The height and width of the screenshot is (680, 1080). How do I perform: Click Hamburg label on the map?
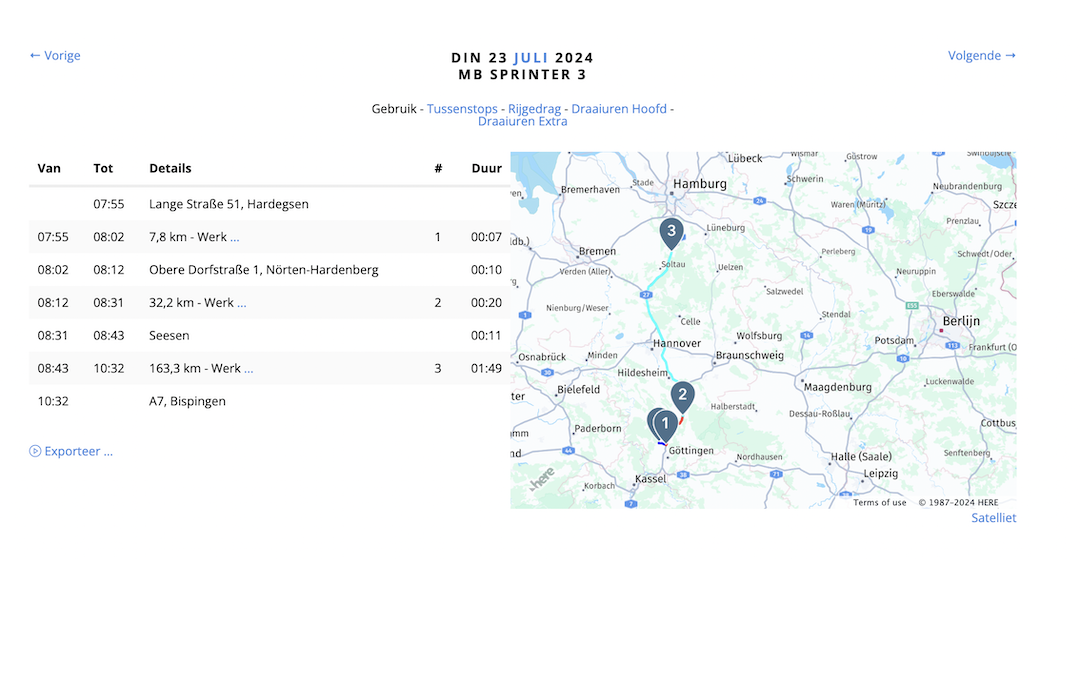click(x=700, y=184)
